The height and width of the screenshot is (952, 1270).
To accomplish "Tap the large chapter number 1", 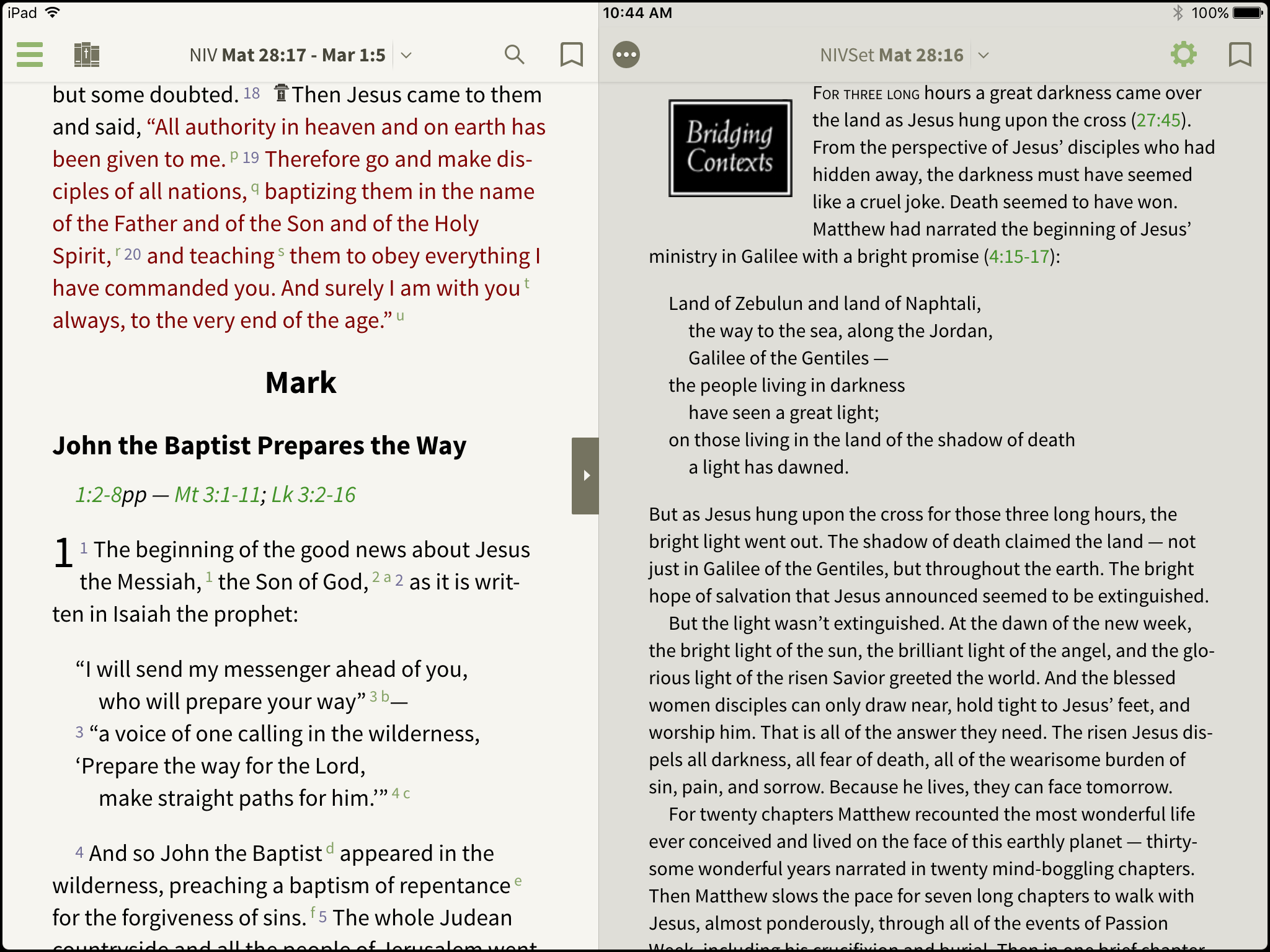I will [x=63, y=553].
